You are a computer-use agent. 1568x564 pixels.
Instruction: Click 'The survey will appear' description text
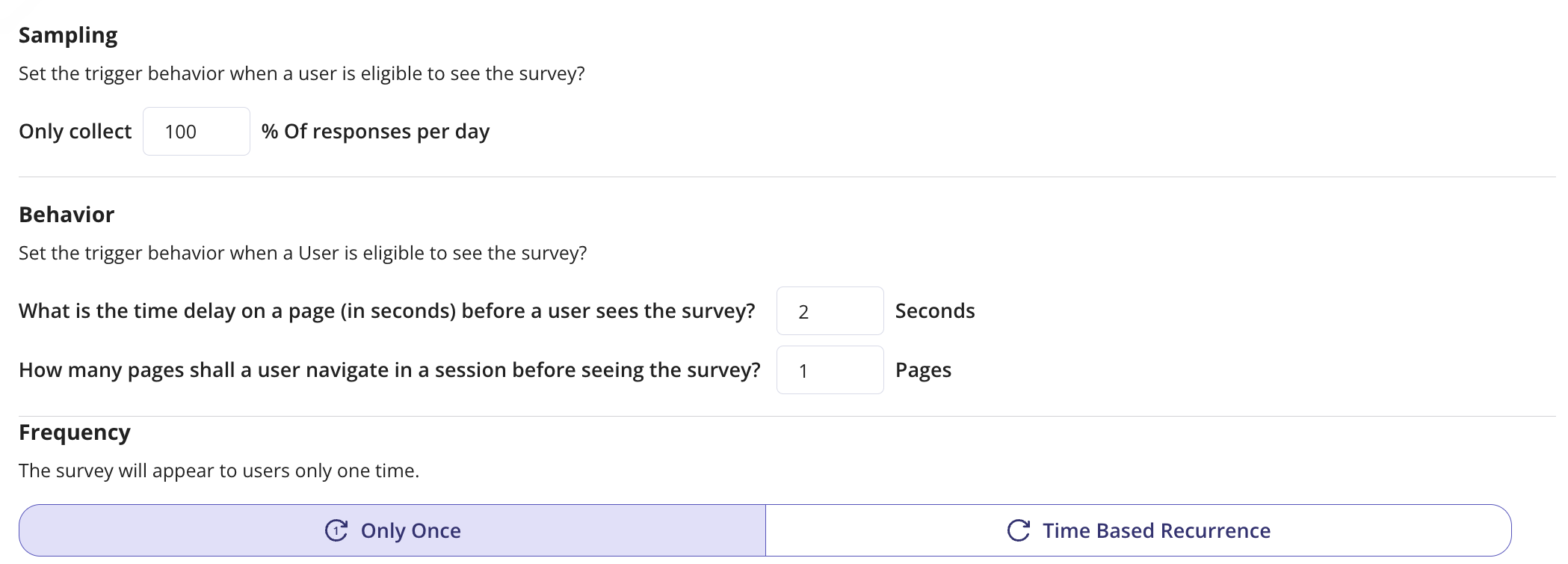[219, 470]
